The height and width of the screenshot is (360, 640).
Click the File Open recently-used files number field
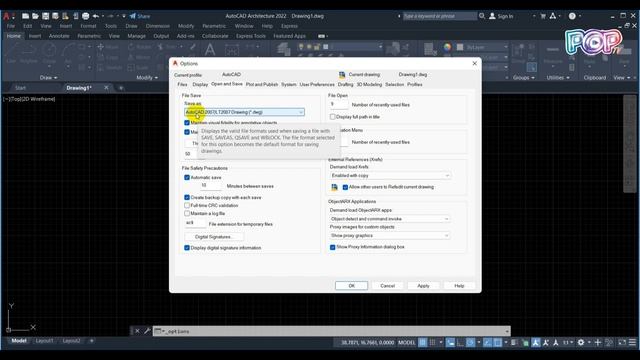coord(338,104)
